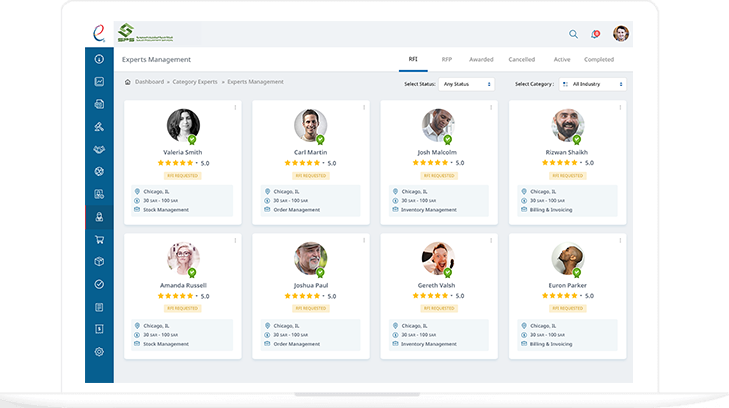
Task: Open options menu on Rizwan Shaikh card
Action: [620, 107]
